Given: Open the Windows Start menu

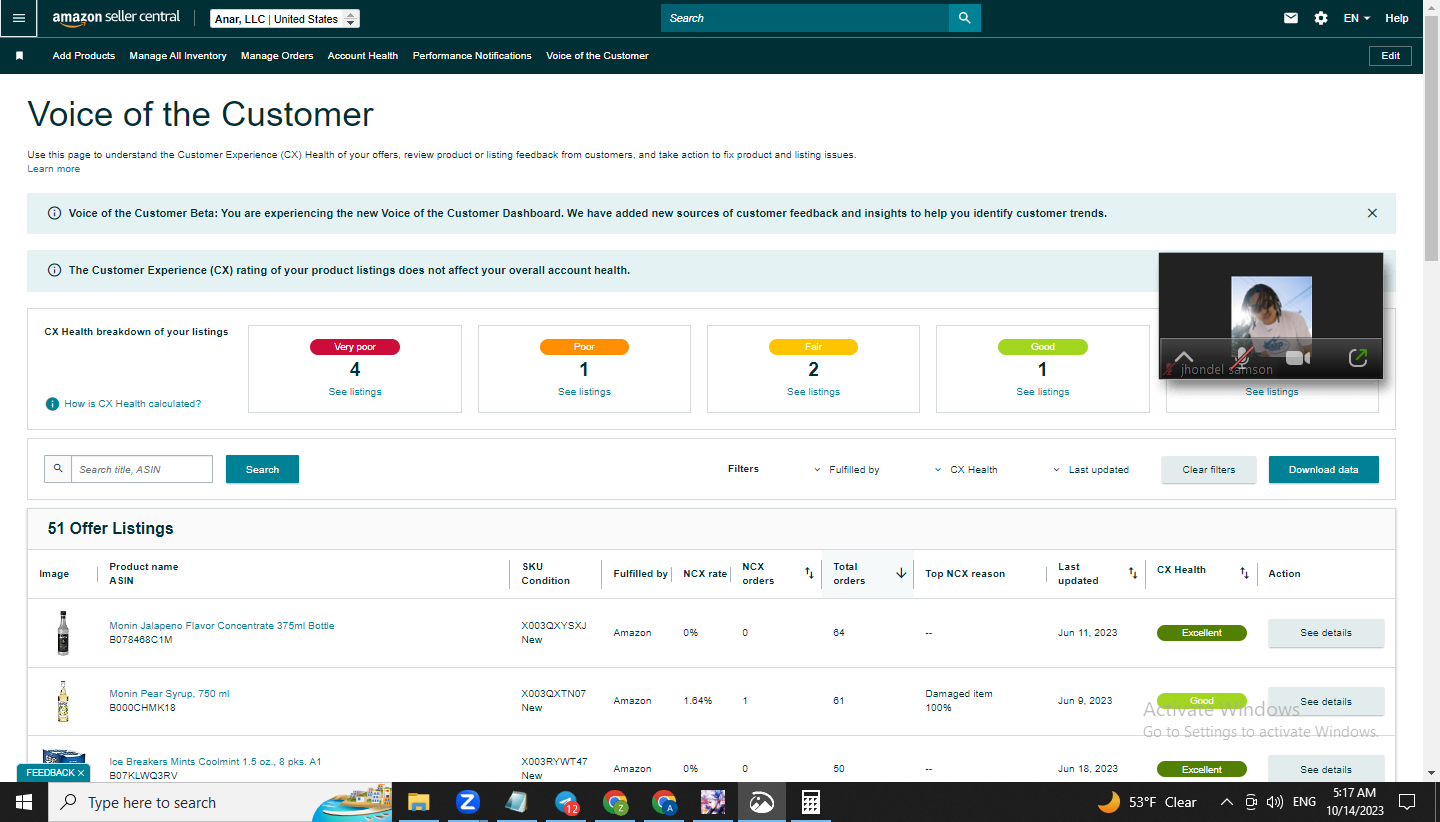Looking at the screenshot, I should coord(23,802).
